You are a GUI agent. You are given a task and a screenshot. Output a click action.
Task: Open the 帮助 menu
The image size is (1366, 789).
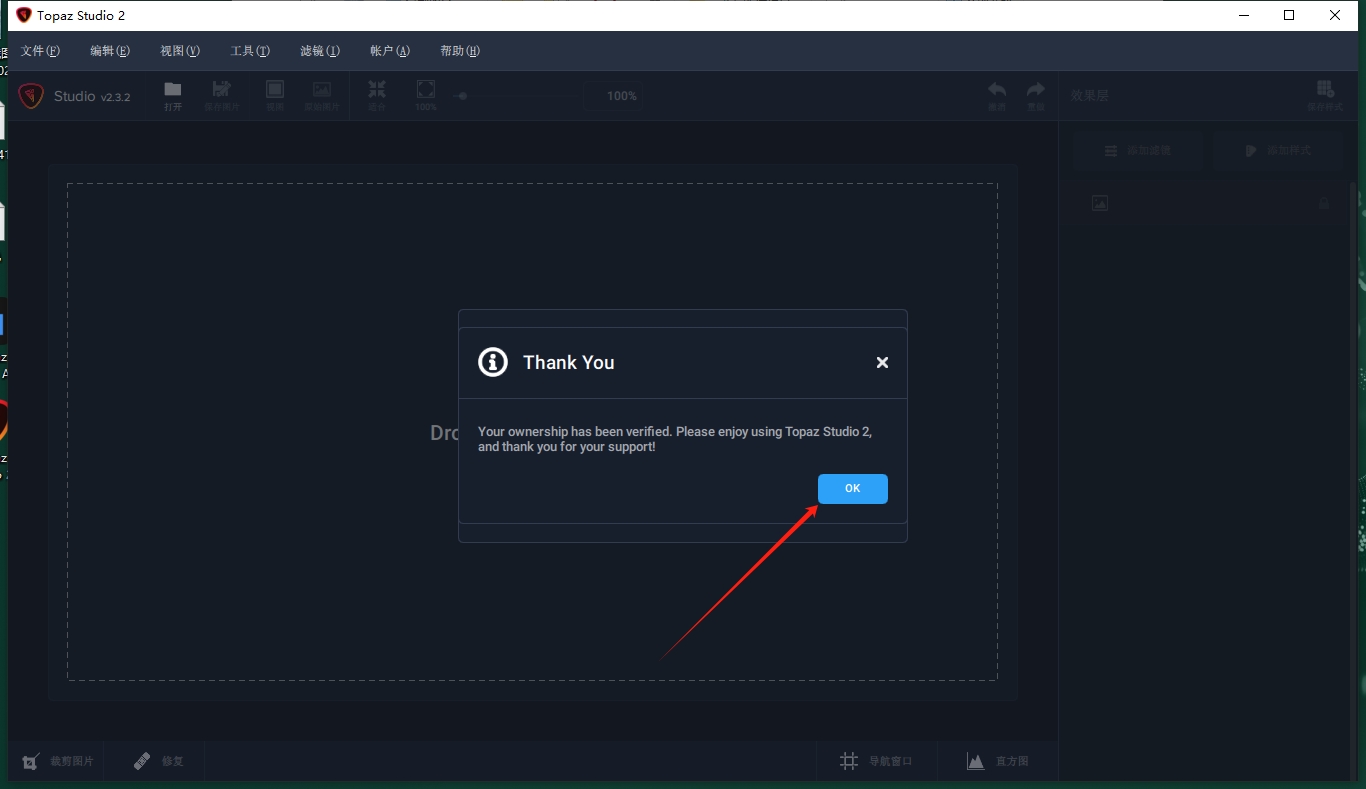pyautogui.click(x=460, y=51)
